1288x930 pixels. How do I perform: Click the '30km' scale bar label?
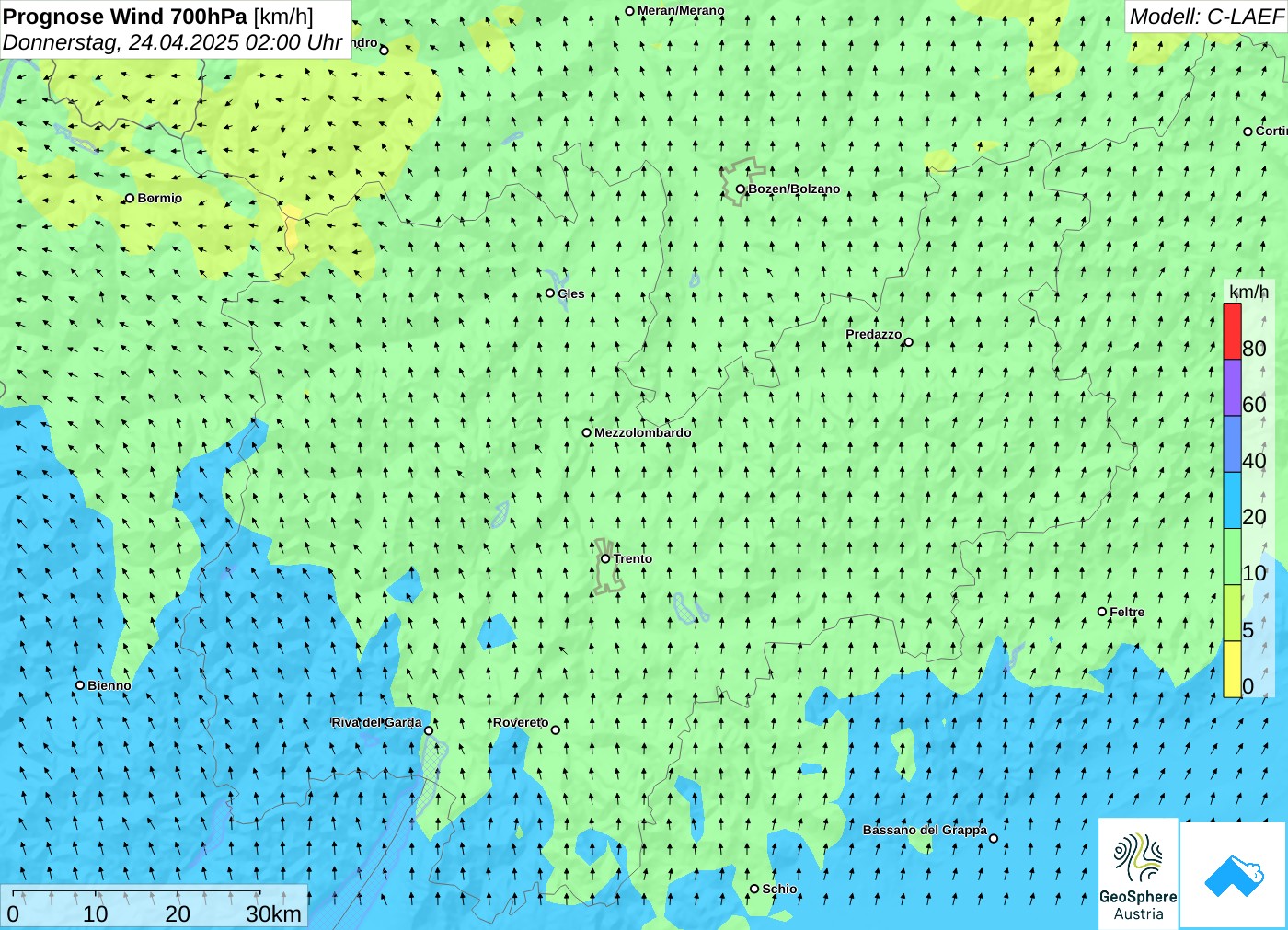click(x=273, y=913)
